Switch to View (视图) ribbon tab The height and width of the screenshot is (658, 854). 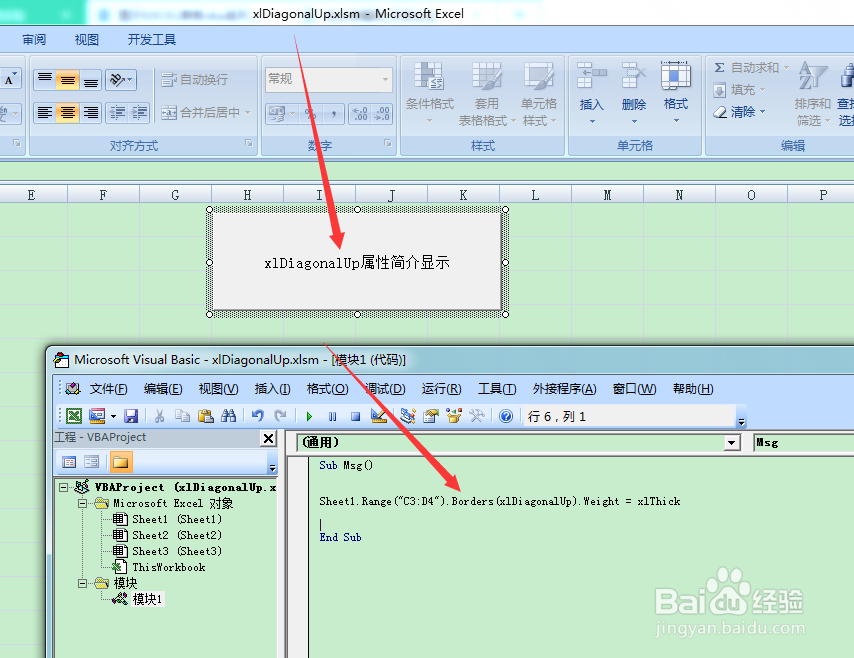pos(87,40)
